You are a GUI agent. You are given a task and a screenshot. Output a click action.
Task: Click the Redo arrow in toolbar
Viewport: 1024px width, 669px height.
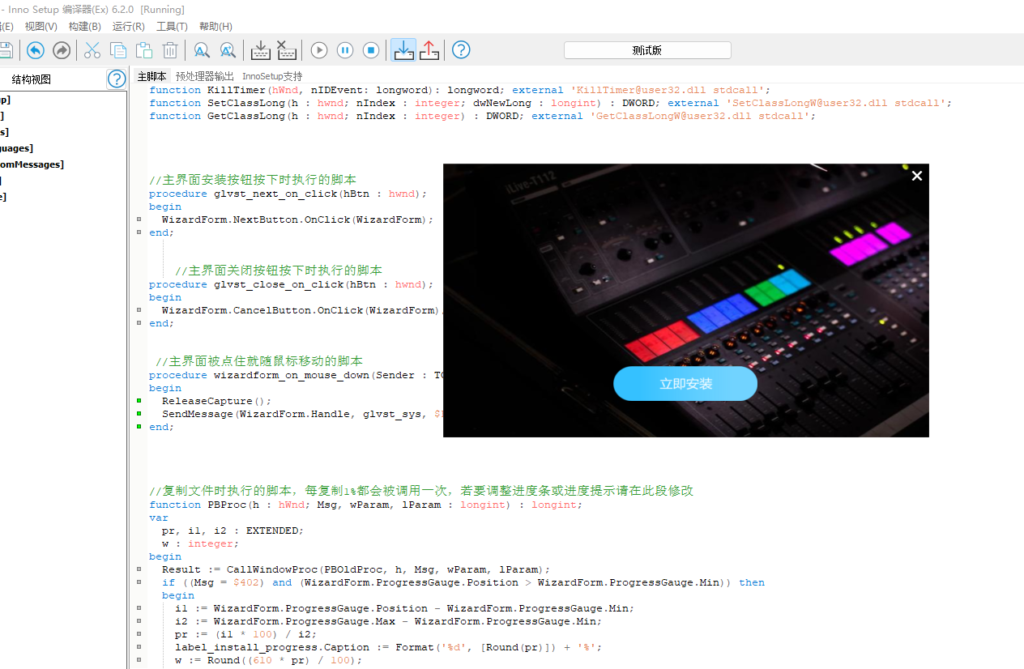click(61, 50)
